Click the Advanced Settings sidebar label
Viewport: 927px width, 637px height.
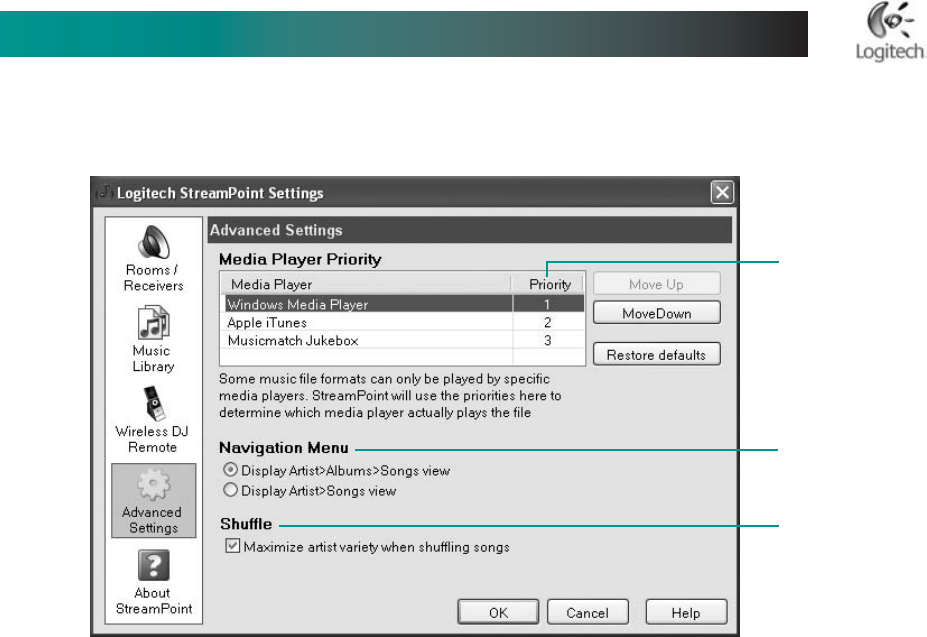(x=153, y=520)
